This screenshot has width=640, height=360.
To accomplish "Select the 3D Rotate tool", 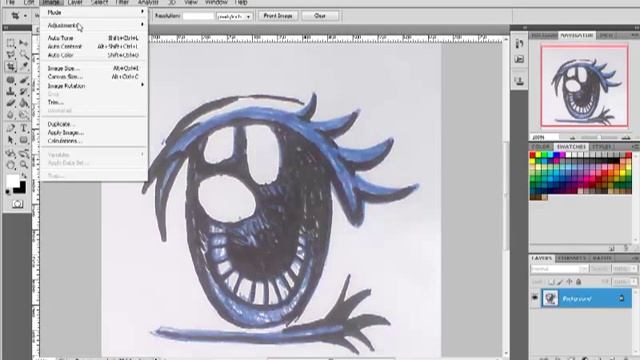I will 11,153.
